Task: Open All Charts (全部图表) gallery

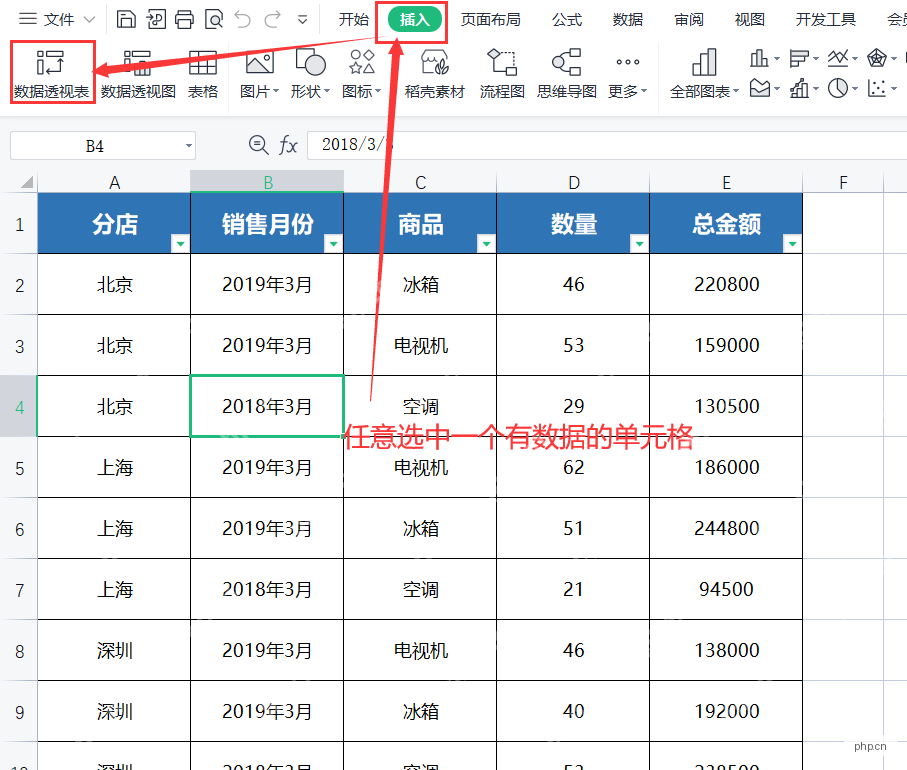Action: pyautogui.click(x=704, y=72)
